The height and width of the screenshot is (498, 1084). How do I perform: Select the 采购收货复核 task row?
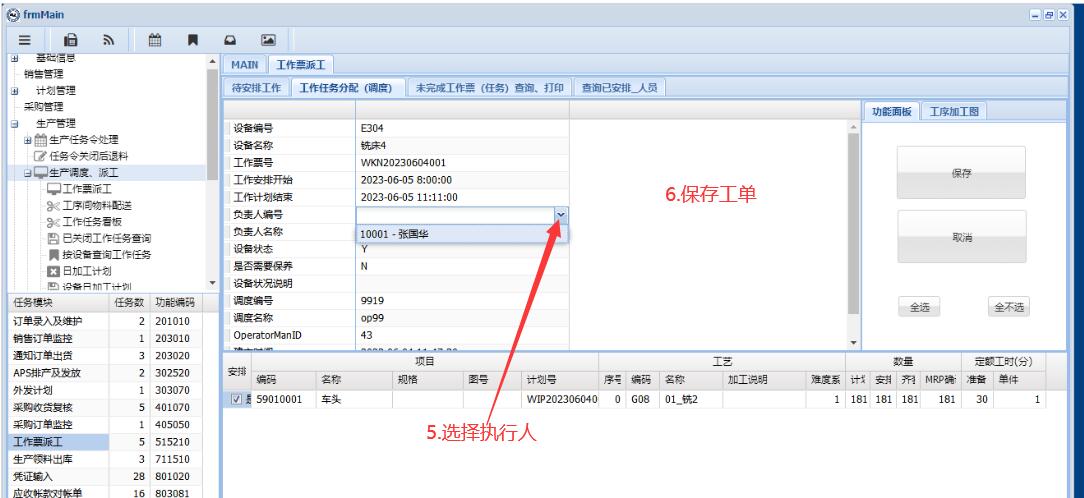pos(106,407)
